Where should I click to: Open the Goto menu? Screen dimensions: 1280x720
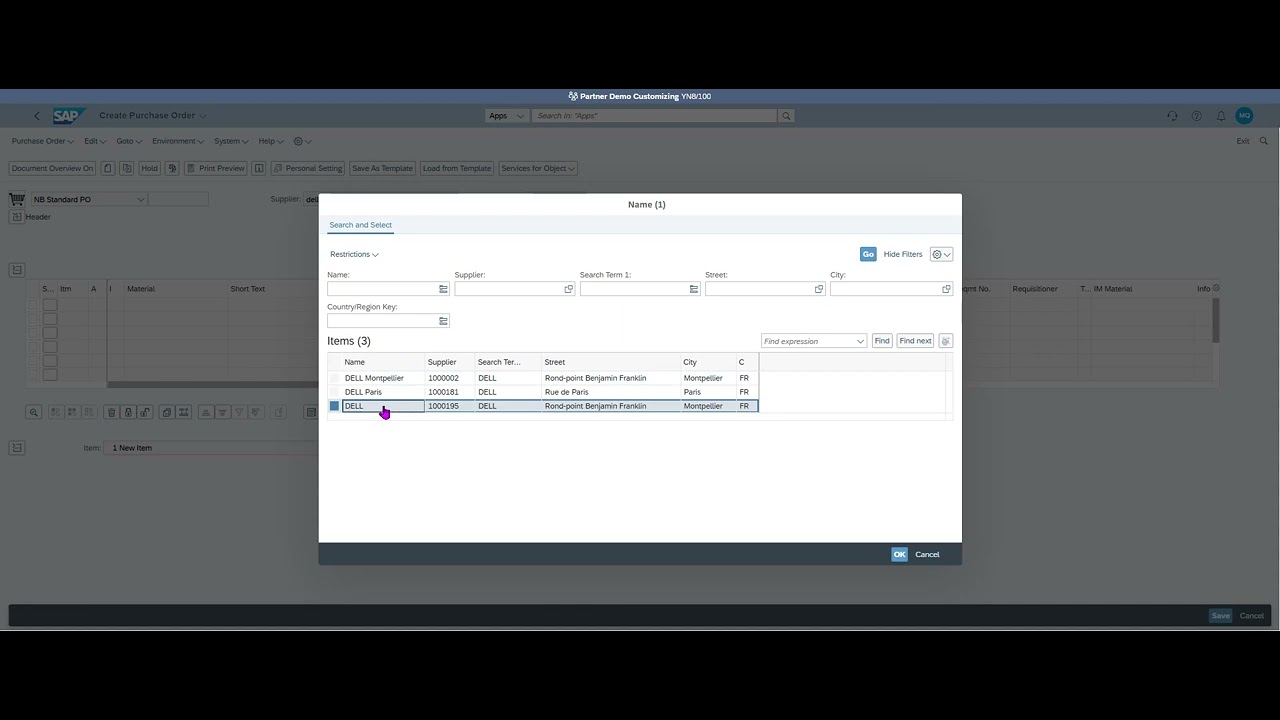click(128, 141)
